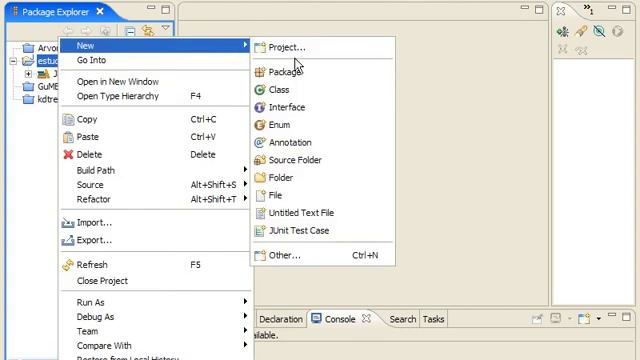The width and height of the screenshot is (640, 360).
Task: Click the Import icon
Action: tap(68, 223)
